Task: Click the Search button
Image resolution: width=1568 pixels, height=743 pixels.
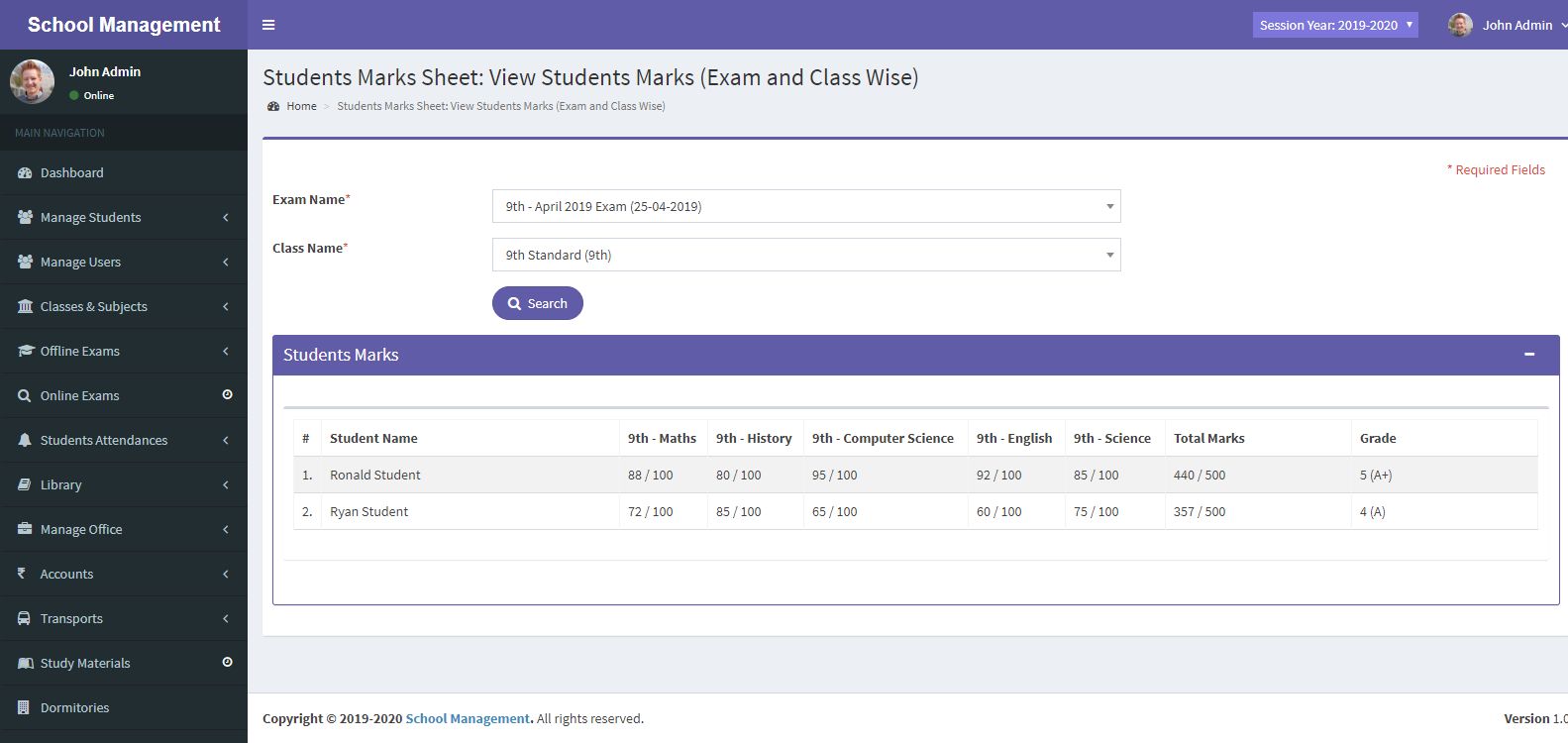Action: tap(537, 303)
